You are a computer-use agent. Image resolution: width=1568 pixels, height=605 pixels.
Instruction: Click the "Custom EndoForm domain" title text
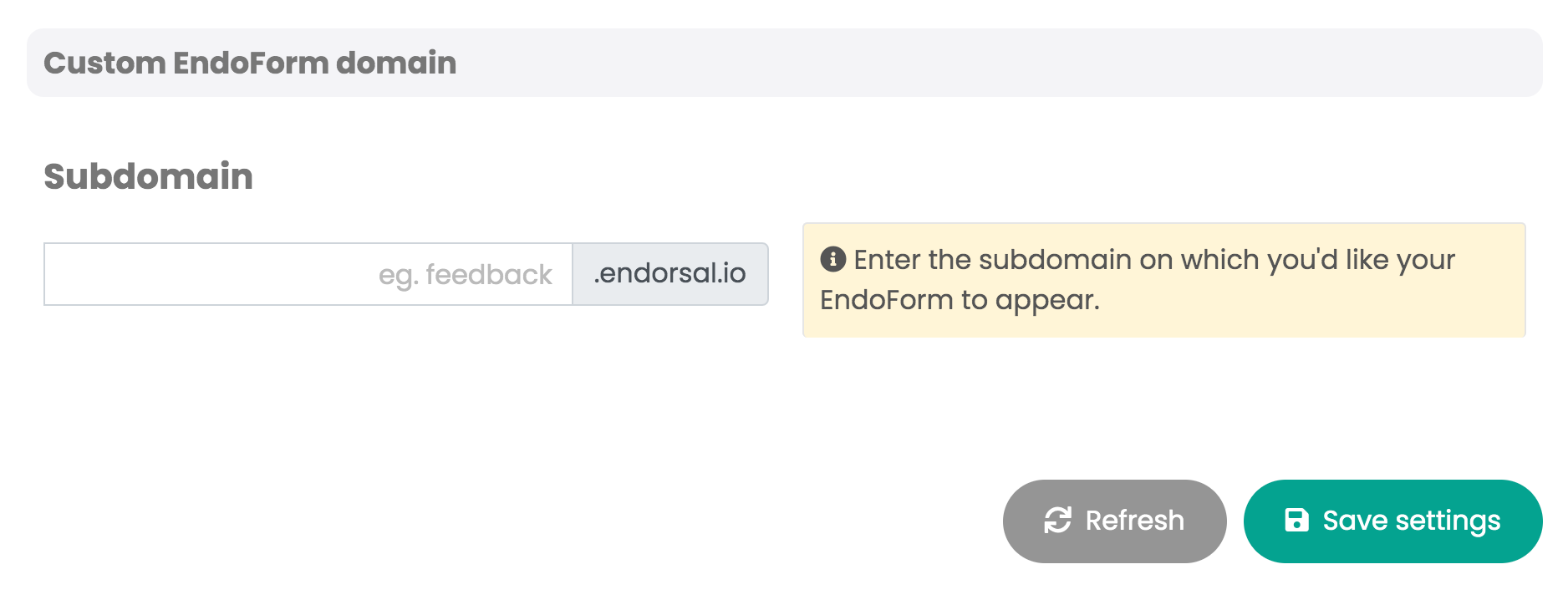click(250, 63)
